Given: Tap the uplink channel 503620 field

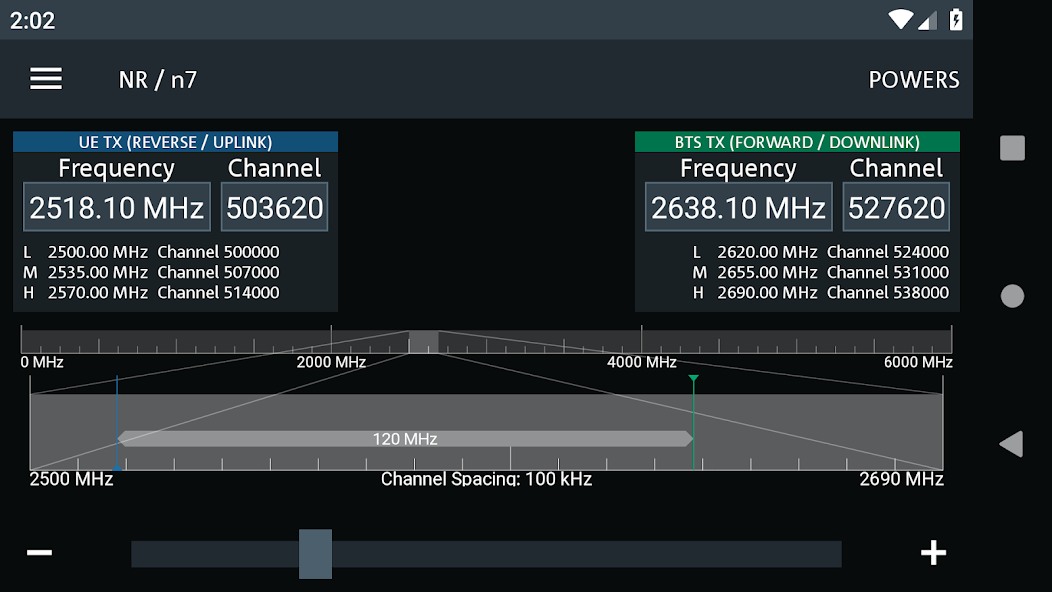Looking at the screenshot, I should [274, 206].
